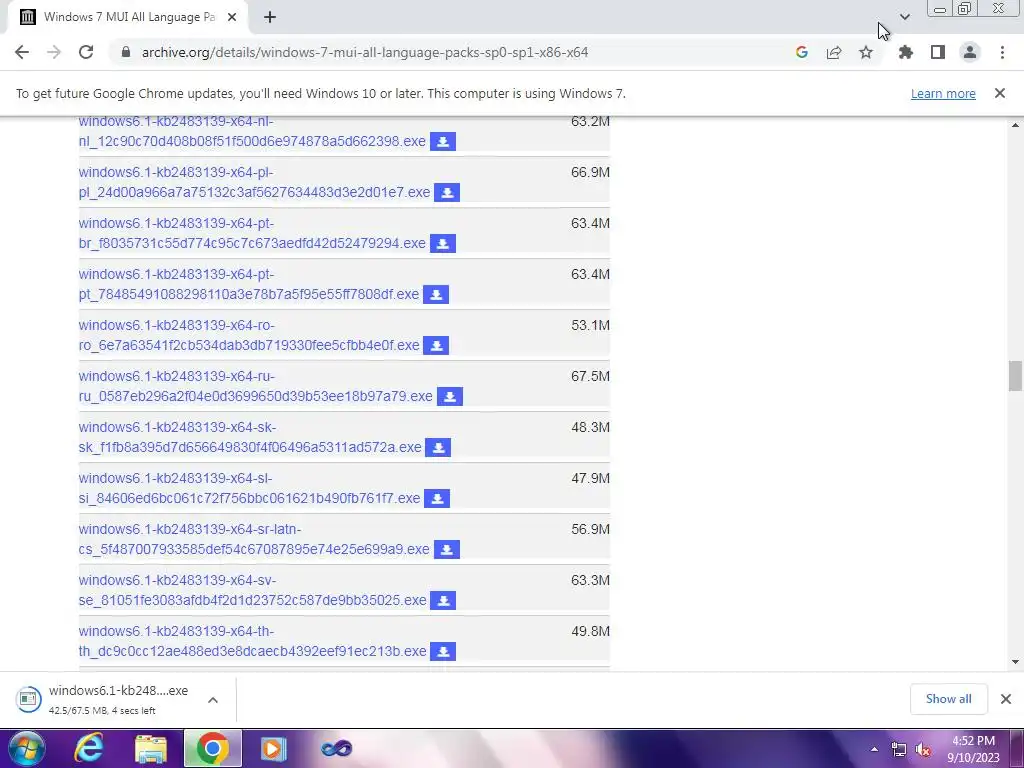Toggle the Chrome side panel icon
Image resolution: width=1024 pixels, height=768 pixels.
[x=938, y=52]
